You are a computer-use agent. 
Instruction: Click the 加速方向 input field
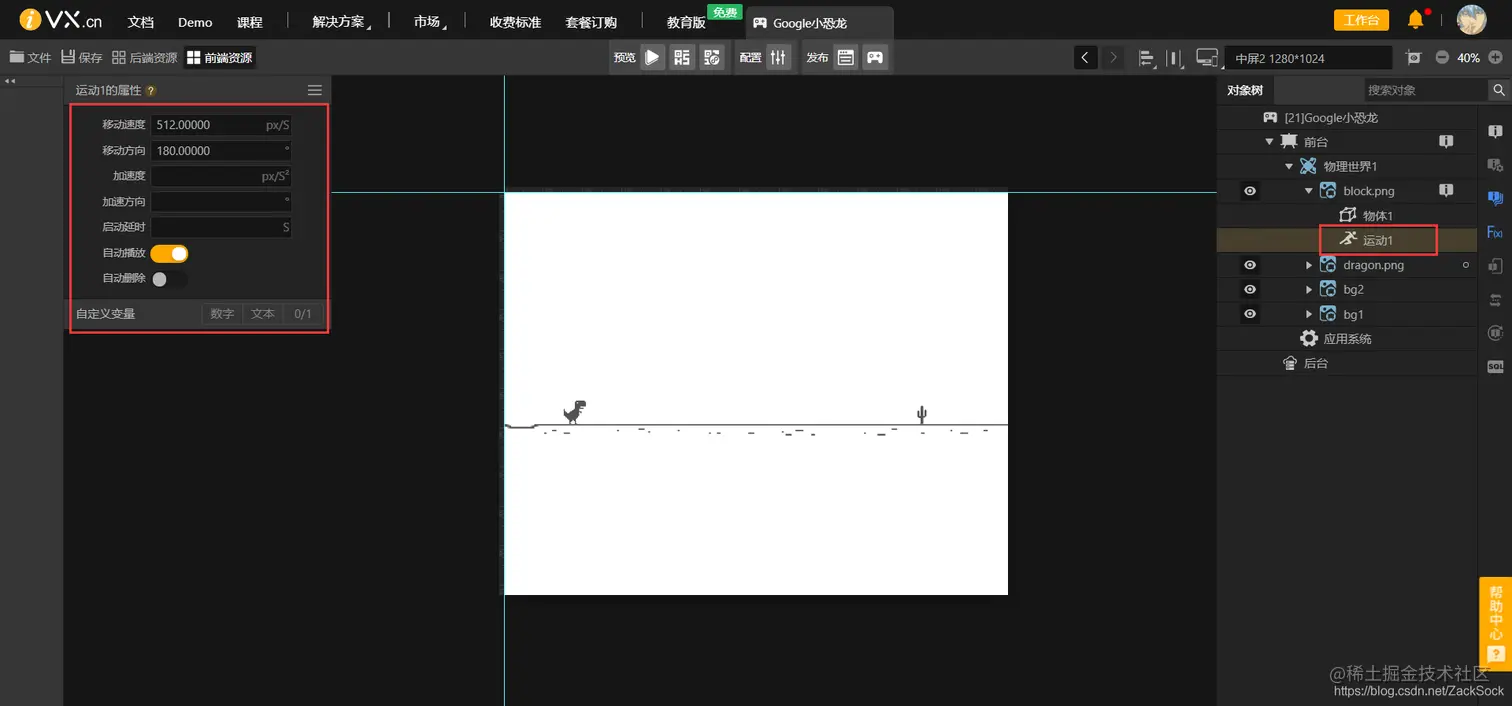click(221, 201)
